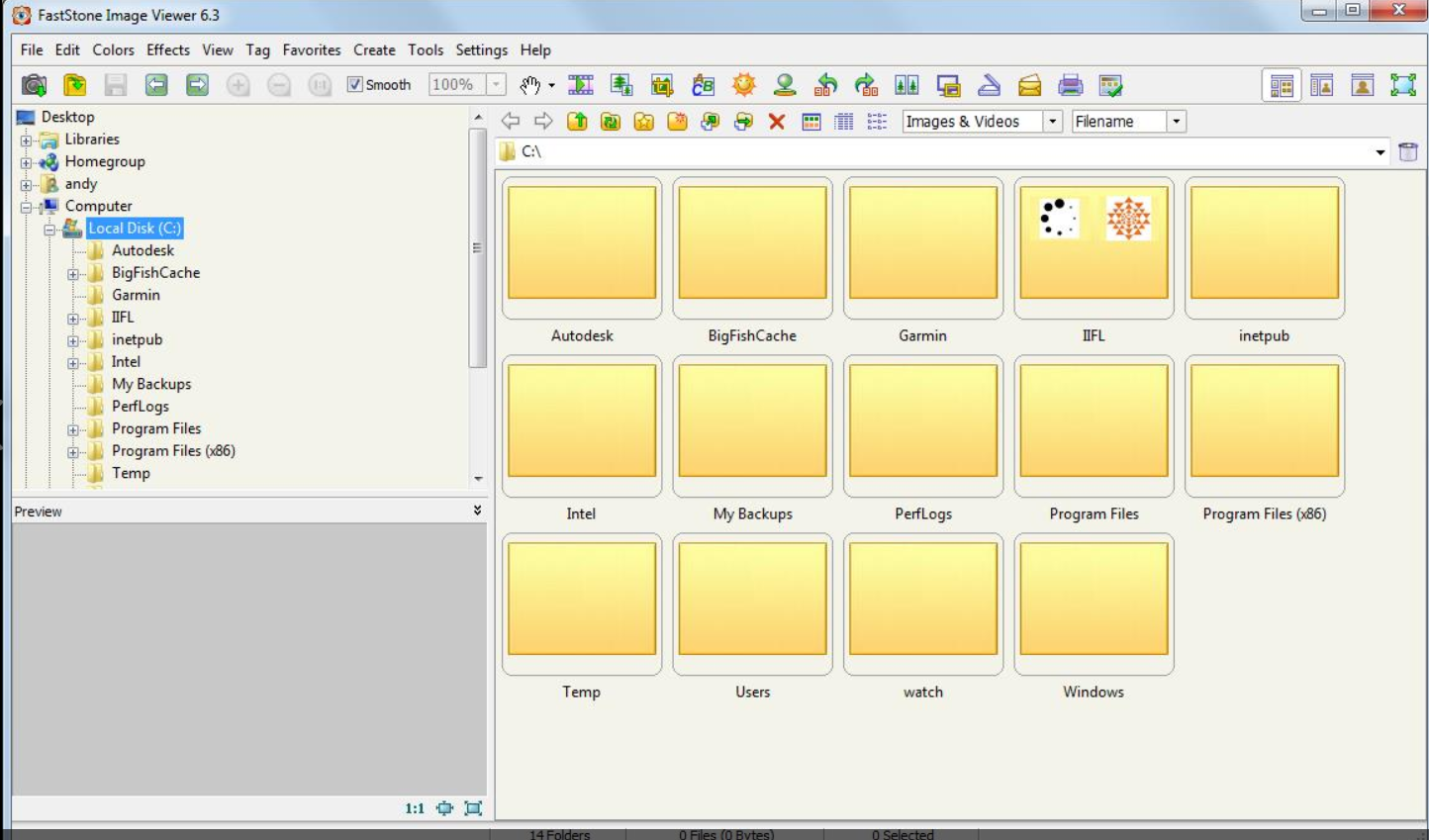Expand the Program Files tree node
1429x840 pixels.
[73, 429]
